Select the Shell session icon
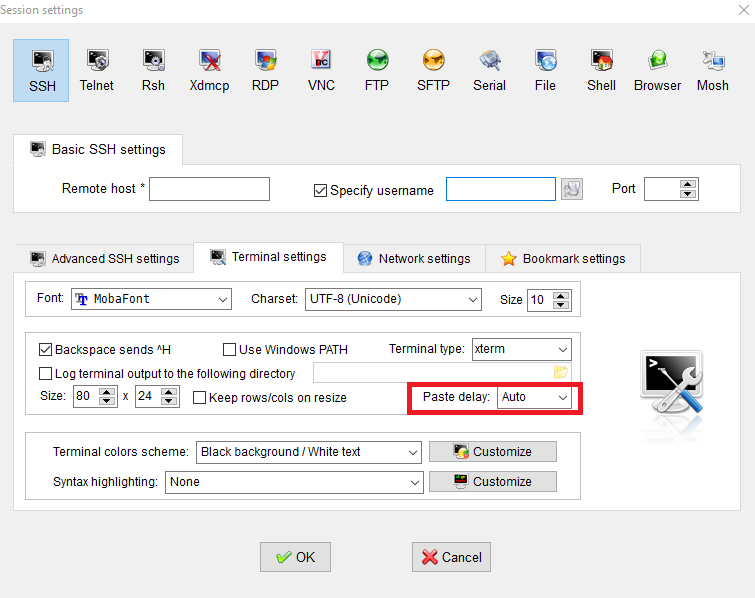 click(x=601, y=70)
